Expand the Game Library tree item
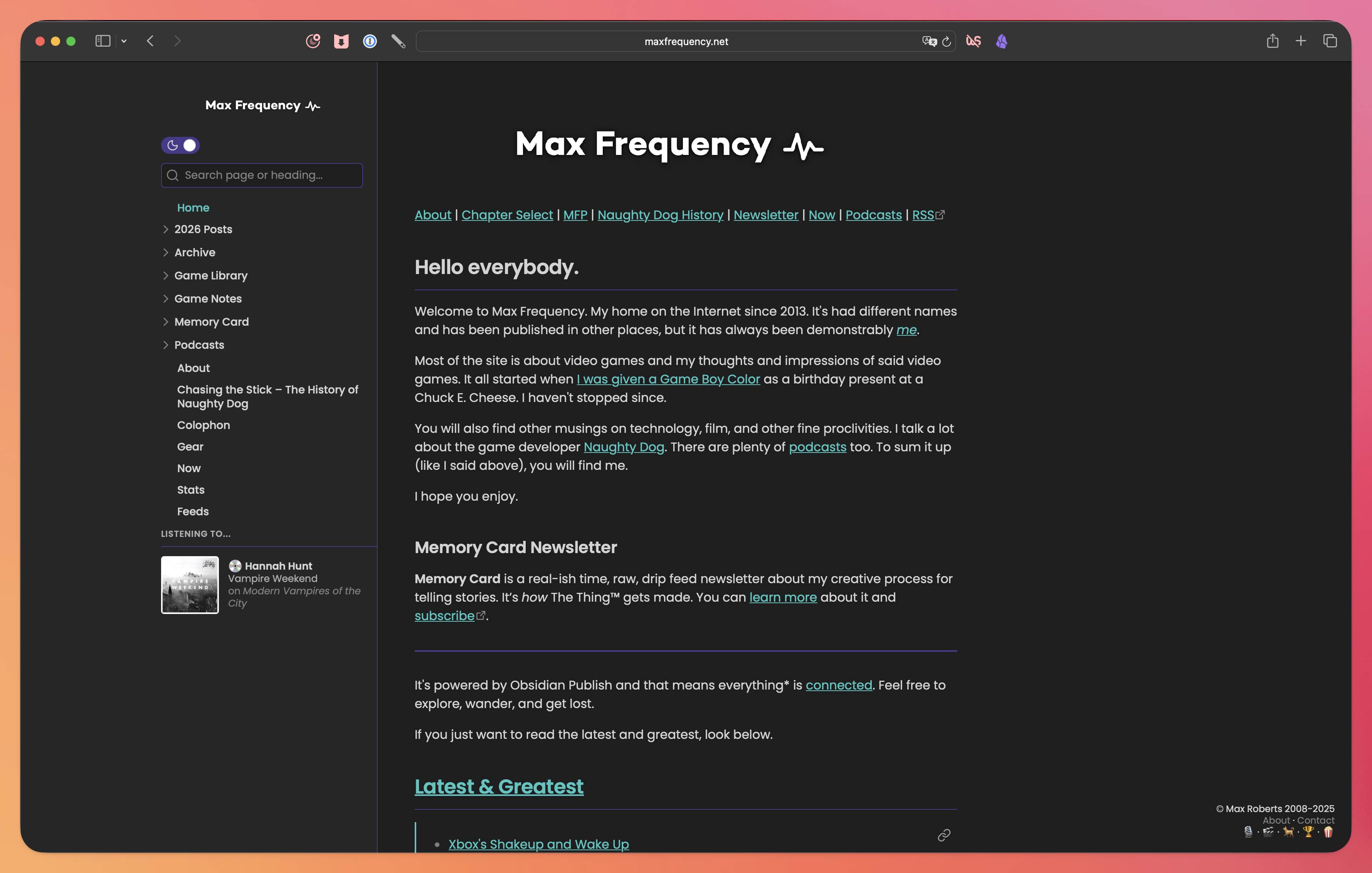Image resolution: width=1372 pixels, height=873 pixels. click(166, 275)
